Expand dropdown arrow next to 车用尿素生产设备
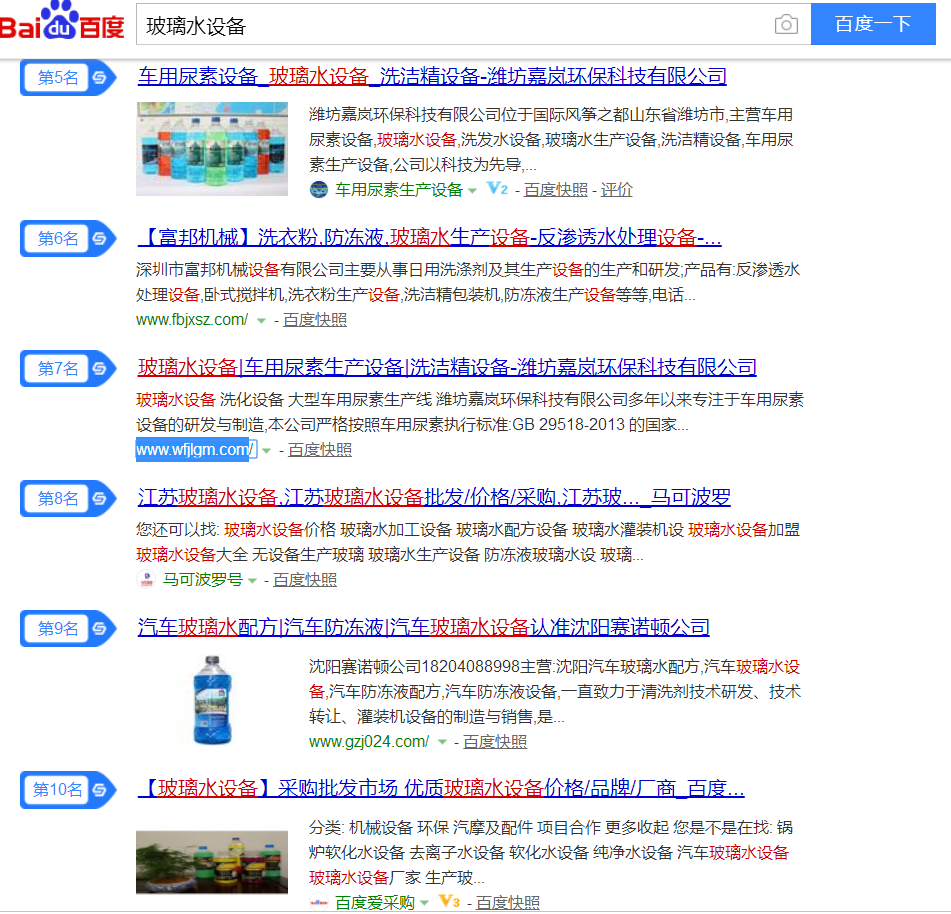The image size is (951, 914). coord(472,191)
